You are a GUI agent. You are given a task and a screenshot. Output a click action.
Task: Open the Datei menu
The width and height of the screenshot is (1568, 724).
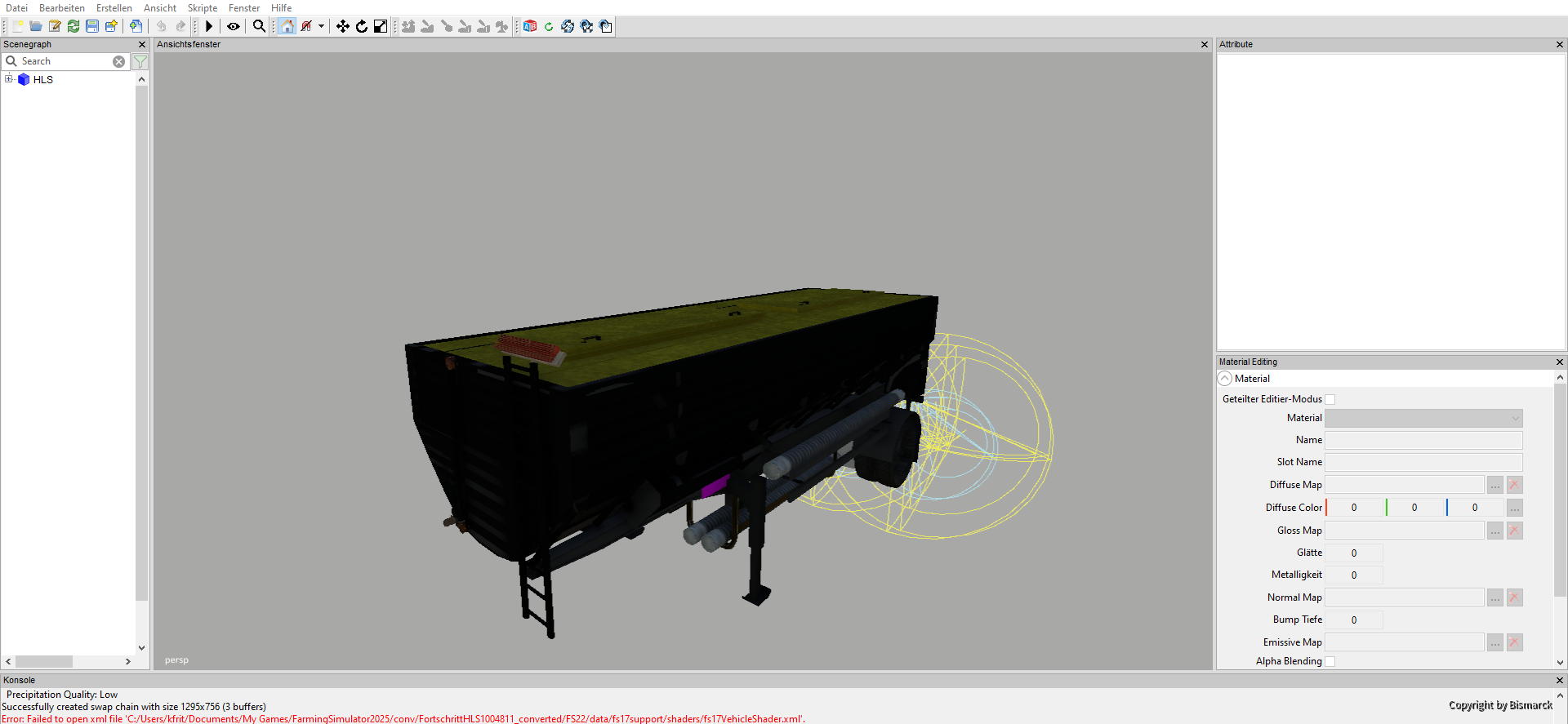(x=16, y=8)
